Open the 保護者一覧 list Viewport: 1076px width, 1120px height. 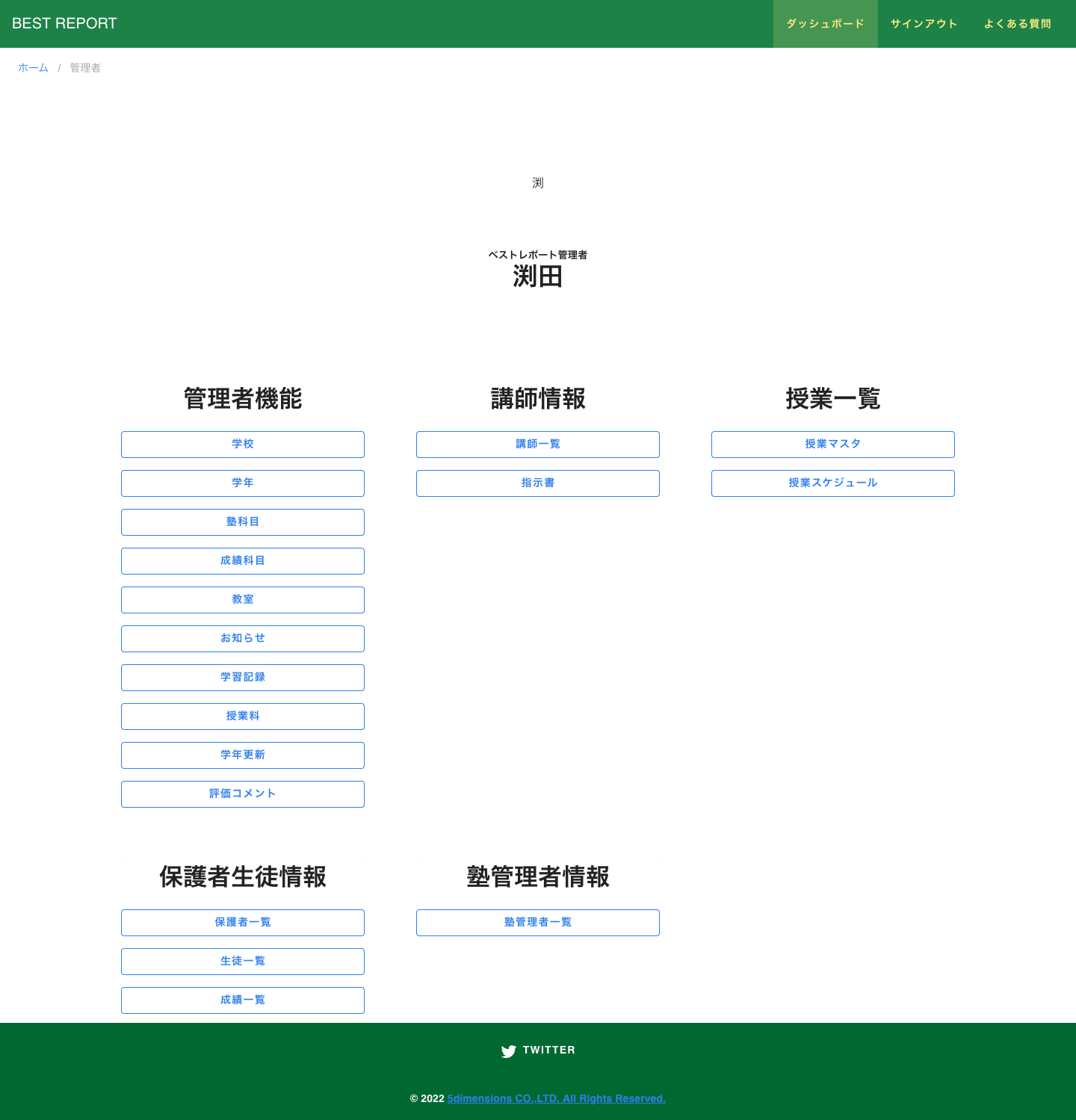(243, 923)
